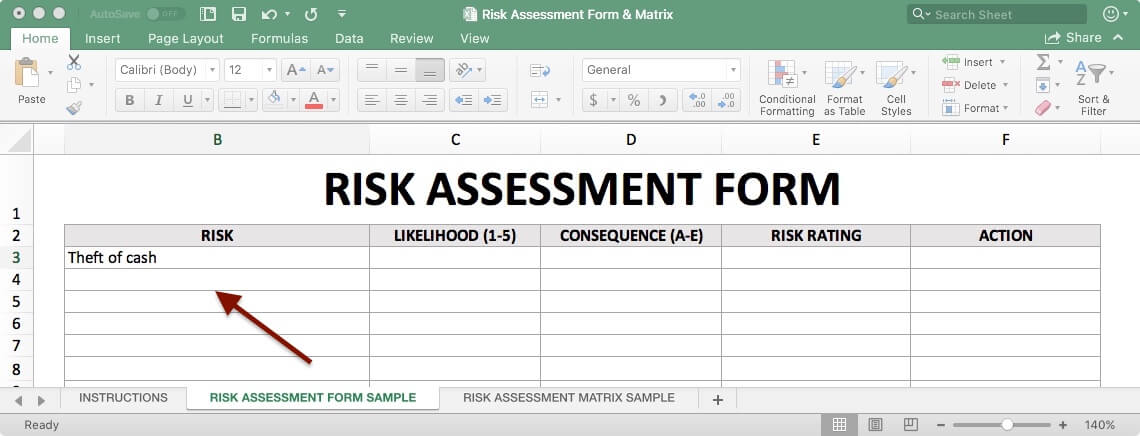
Task: Switch to the Page Layout tab
Action: click(185, 39)
